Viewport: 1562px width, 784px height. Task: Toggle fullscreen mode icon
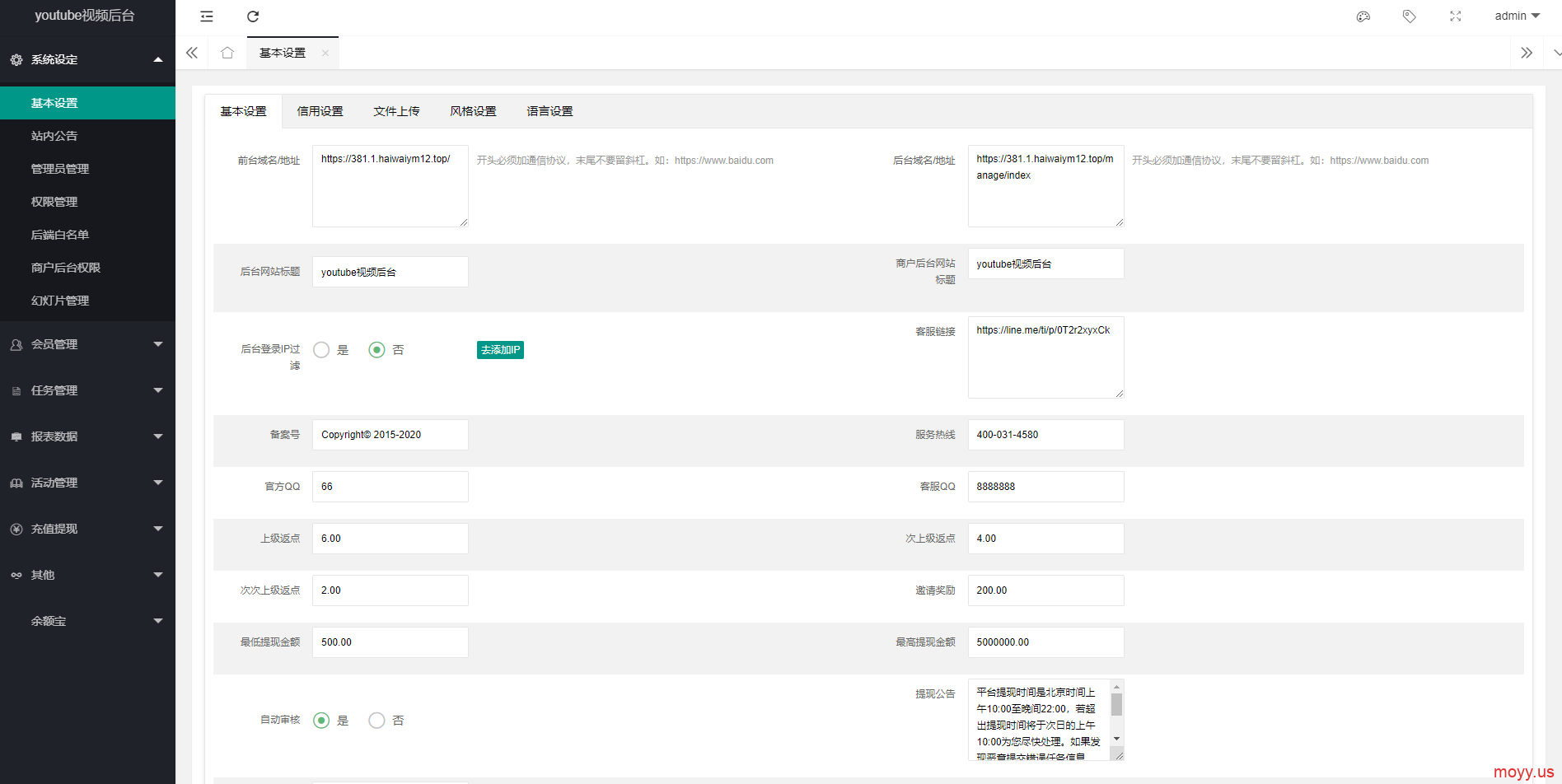[x=1456, y=16]
